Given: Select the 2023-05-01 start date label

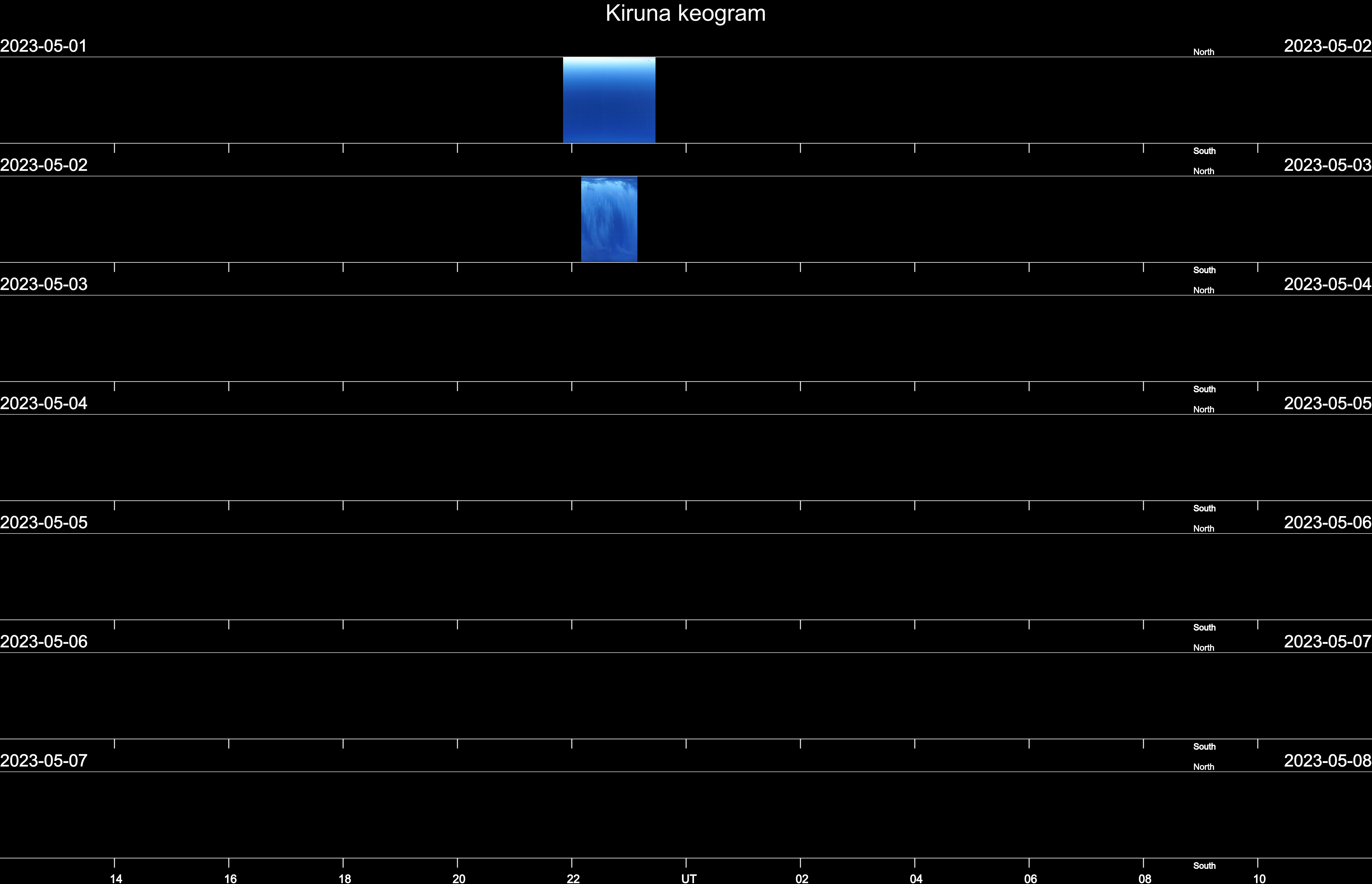Looking at the screenshot, I should click(x=44, y=46).
